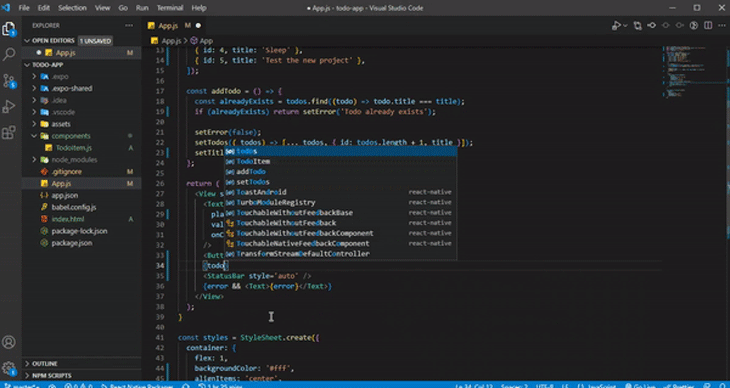Viewport: 730px width, 388px height.
Task: Choose 'TouchableWithoutFeedbackBase' suggestion
Action: point(341,213)
